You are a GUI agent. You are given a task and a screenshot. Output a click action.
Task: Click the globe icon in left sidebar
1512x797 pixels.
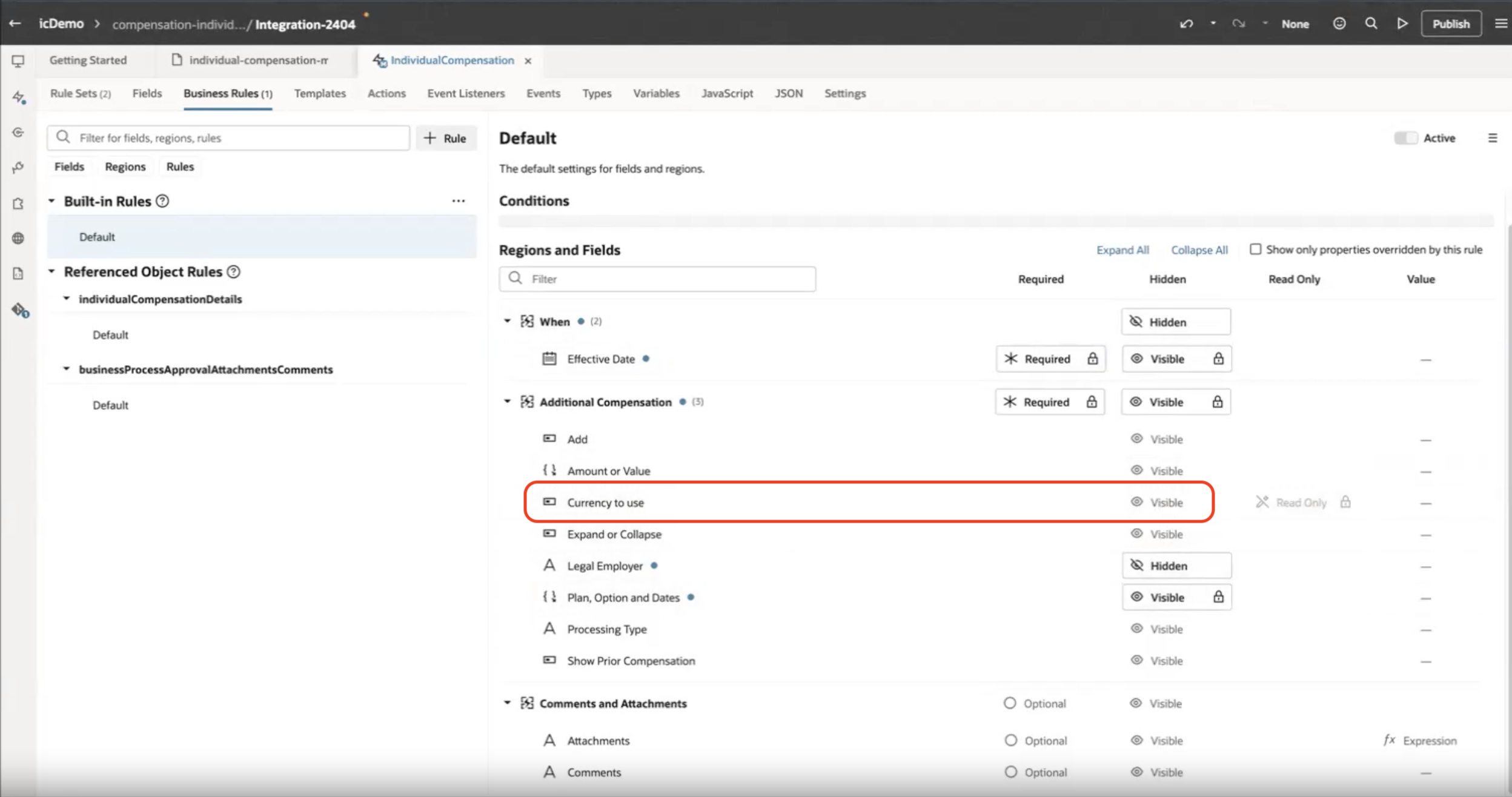point(18,238)
